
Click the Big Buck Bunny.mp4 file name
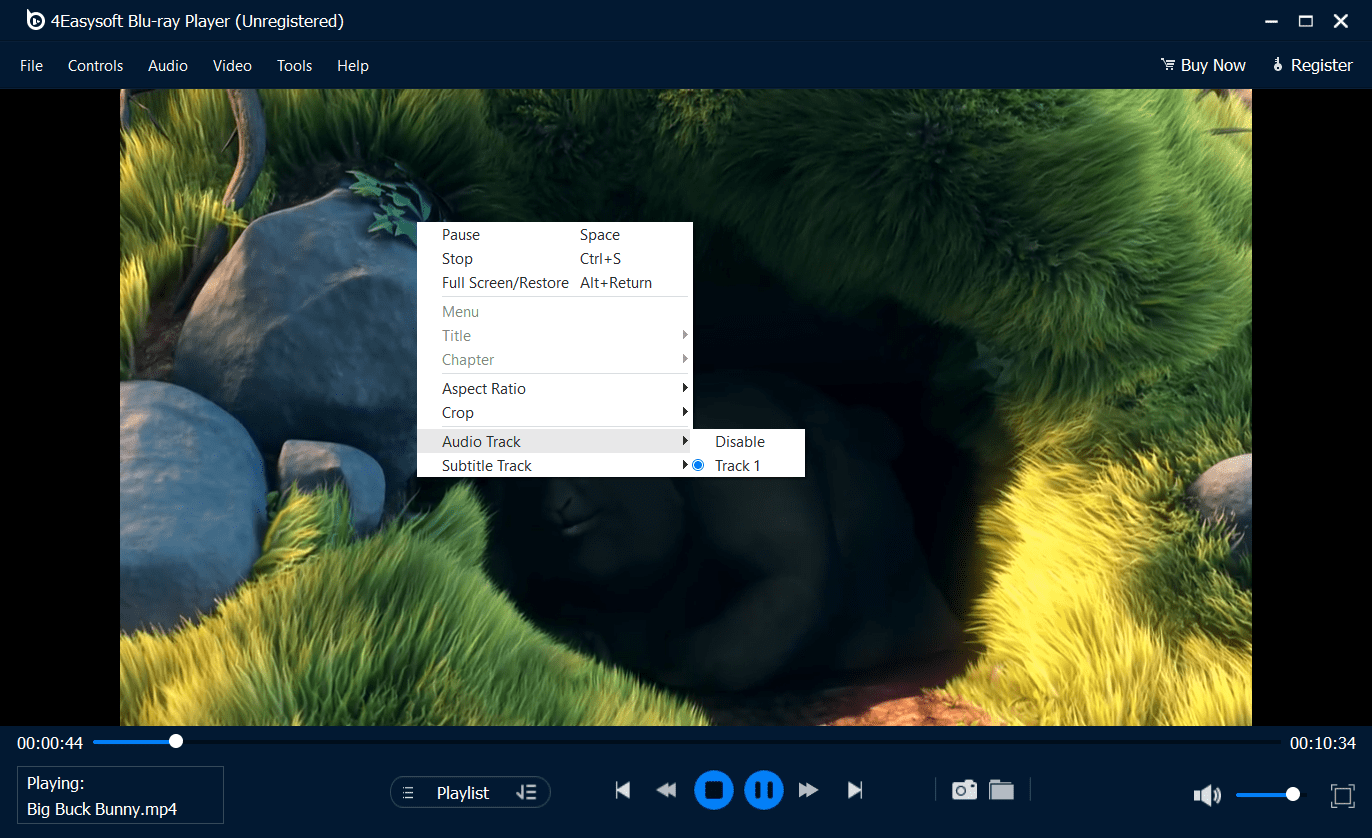click(102, 809)
